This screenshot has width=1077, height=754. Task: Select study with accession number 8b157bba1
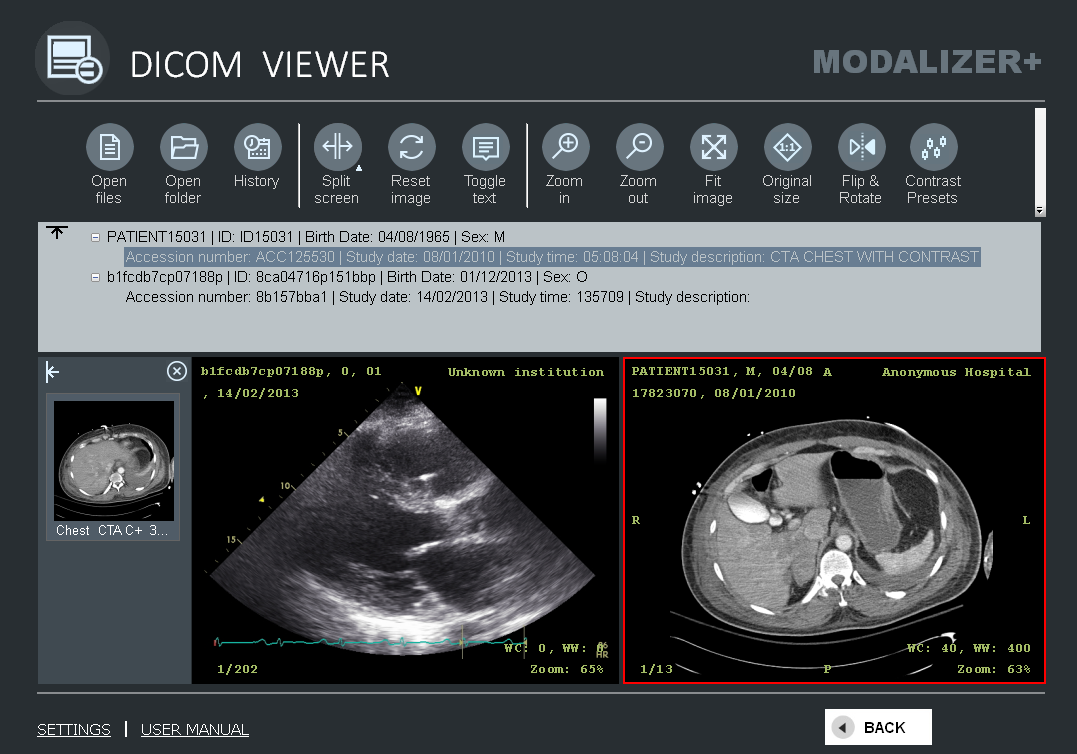tap(437, 297)
